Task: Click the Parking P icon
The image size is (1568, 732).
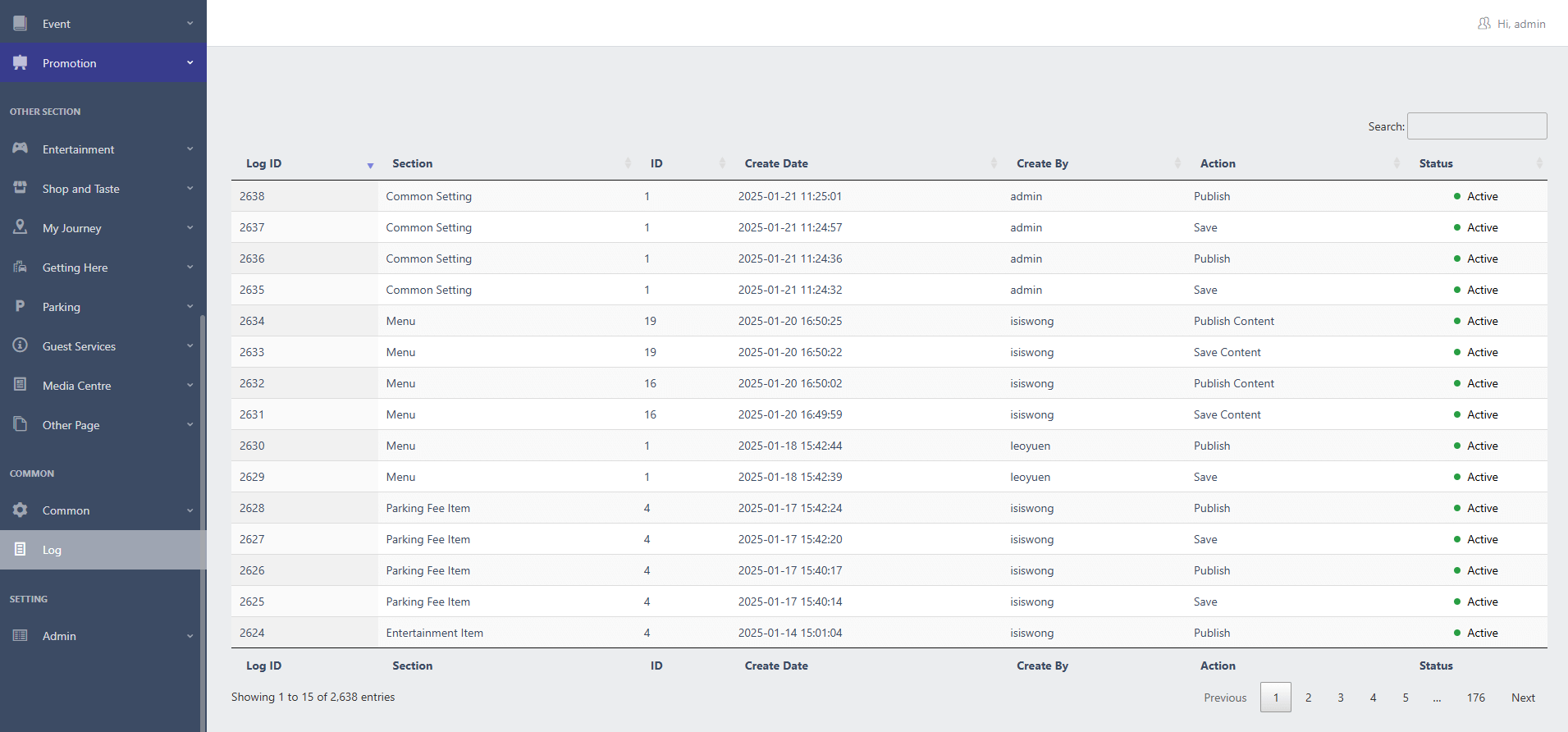Action: click(x=21, y=306)
